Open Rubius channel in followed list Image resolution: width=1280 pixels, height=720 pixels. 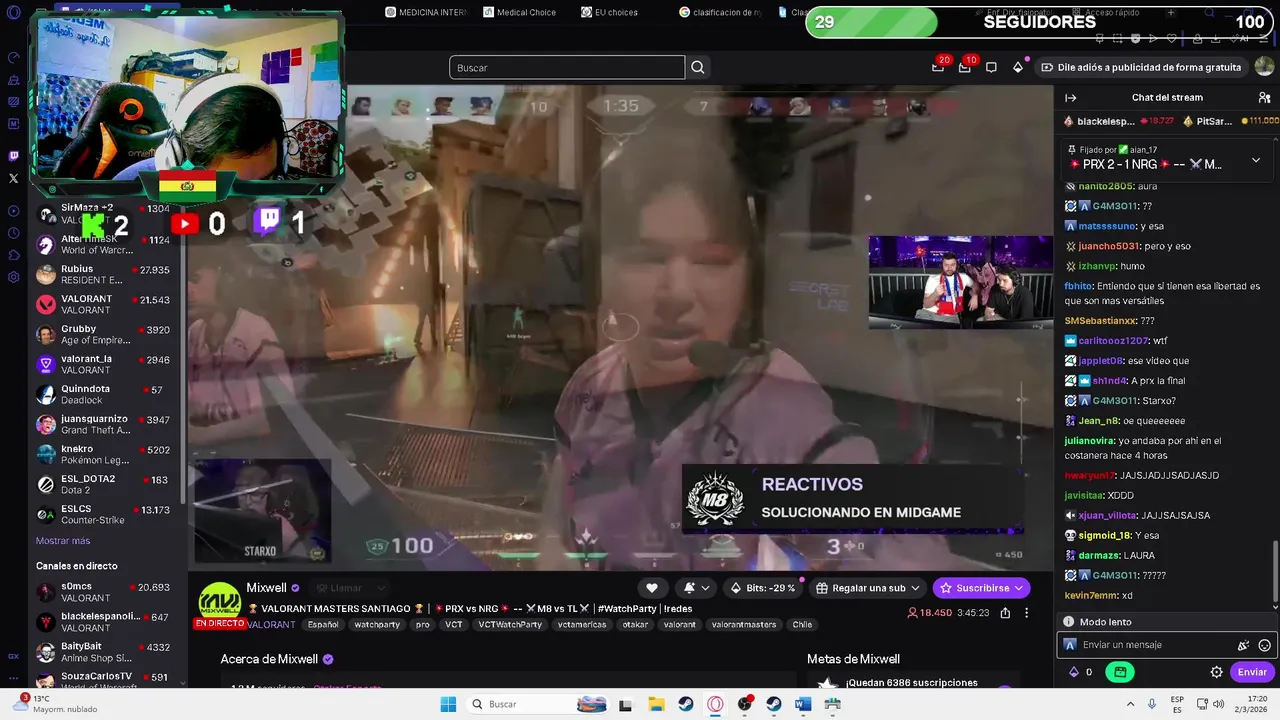tap(104, 274)
